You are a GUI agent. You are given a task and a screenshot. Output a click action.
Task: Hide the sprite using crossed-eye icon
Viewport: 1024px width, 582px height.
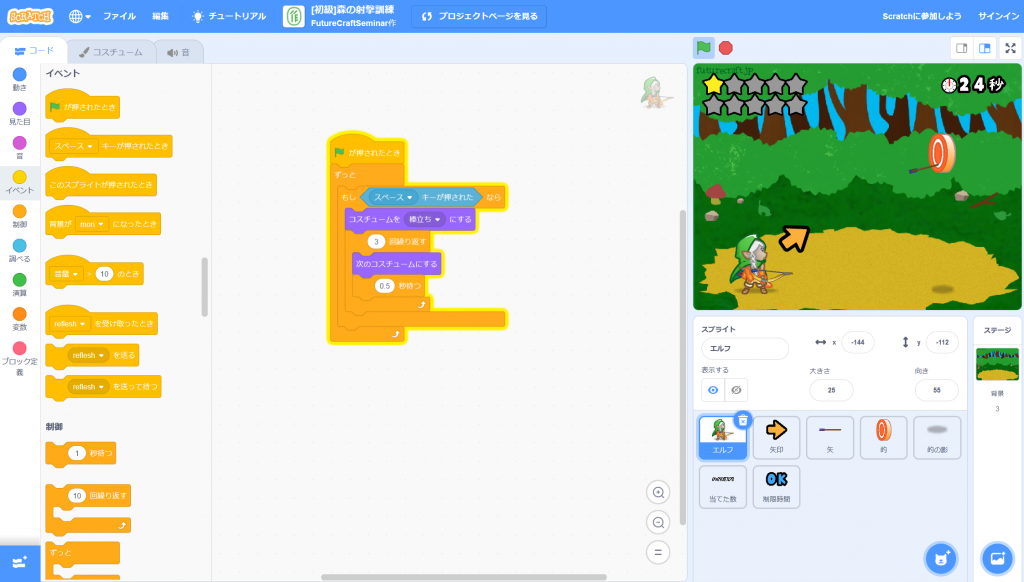(736, 390)
